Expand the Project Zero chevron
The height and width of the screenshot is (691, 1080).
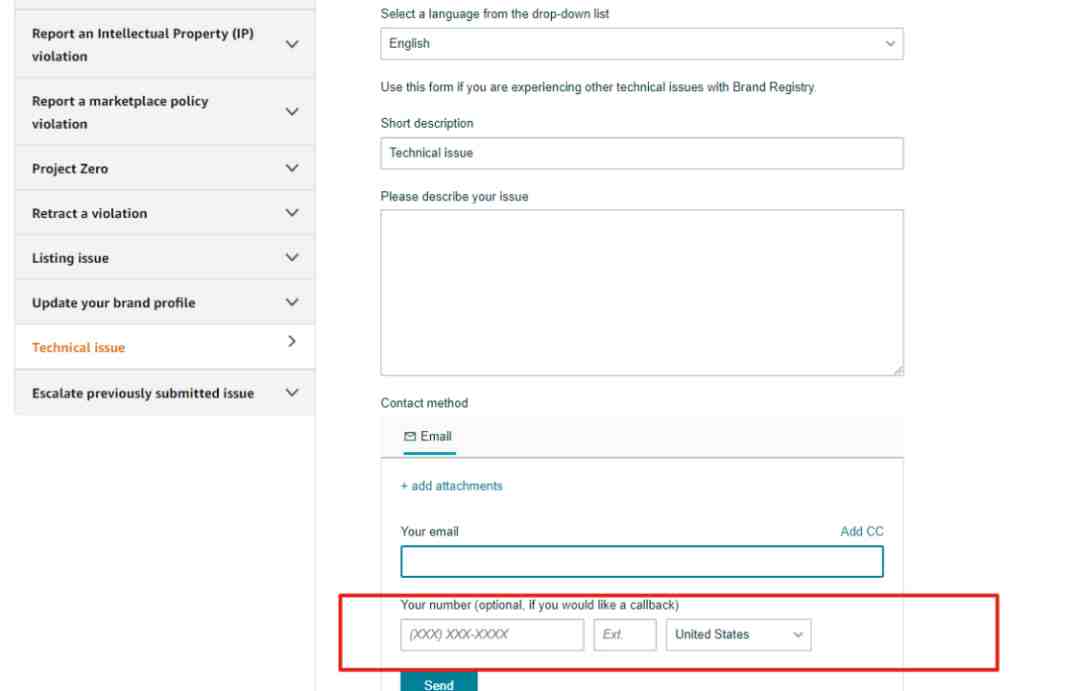tap(292, 168)
